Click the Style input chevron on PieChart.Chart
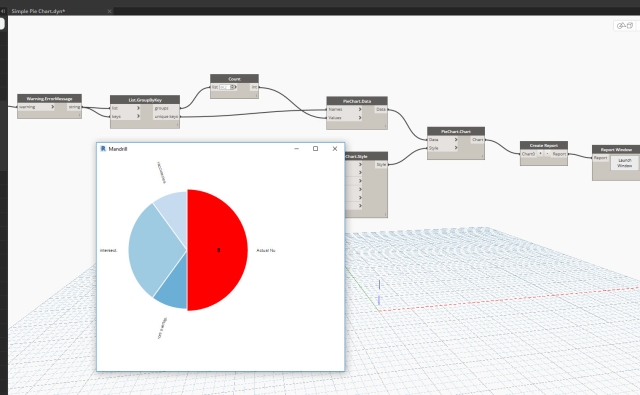640x395 pixels. 456,148
